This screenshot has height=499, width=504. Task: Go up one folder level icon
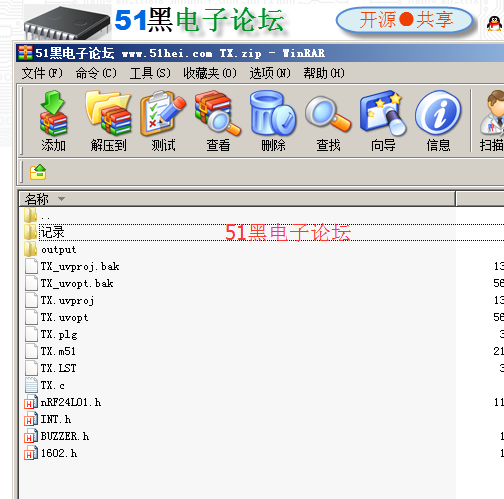click(x=38, y=172)
